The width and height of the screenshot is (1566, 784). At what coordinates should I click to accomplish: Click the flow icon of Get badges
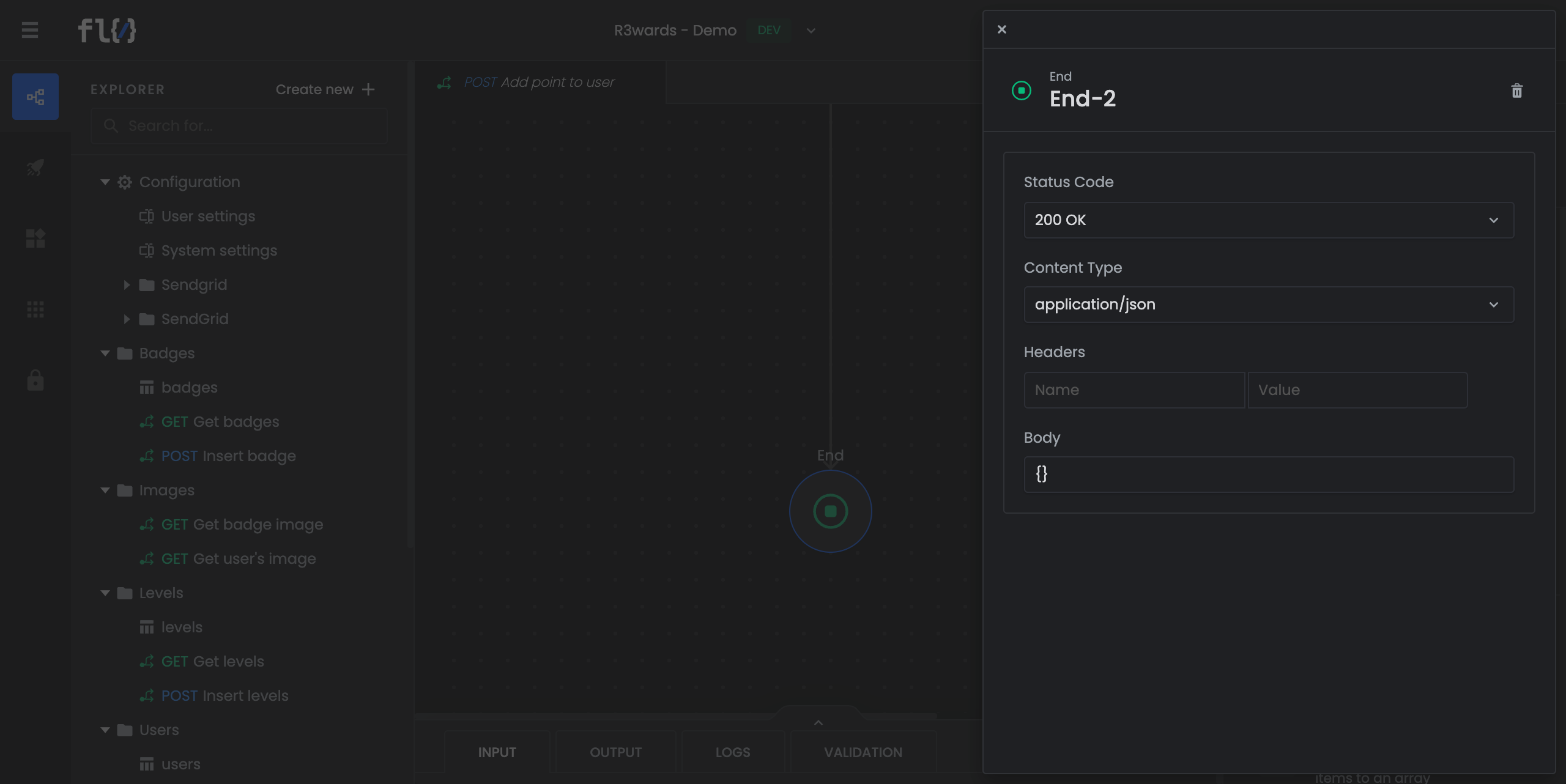[147, 422]
